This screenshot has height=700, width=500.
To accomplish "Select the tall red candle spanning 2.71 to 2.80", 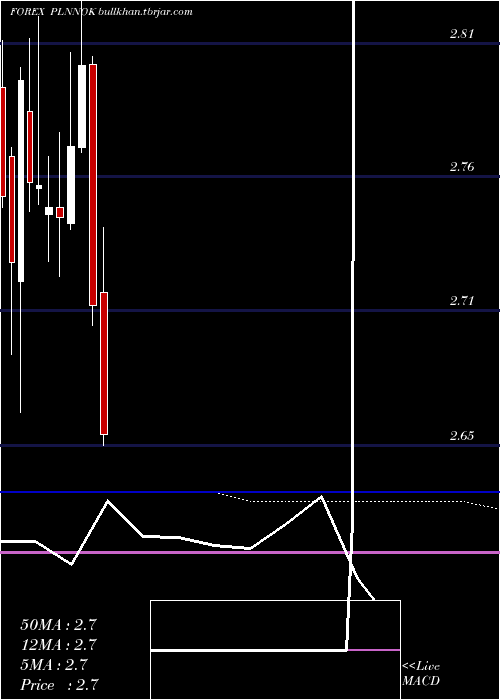I will [93, 185].
